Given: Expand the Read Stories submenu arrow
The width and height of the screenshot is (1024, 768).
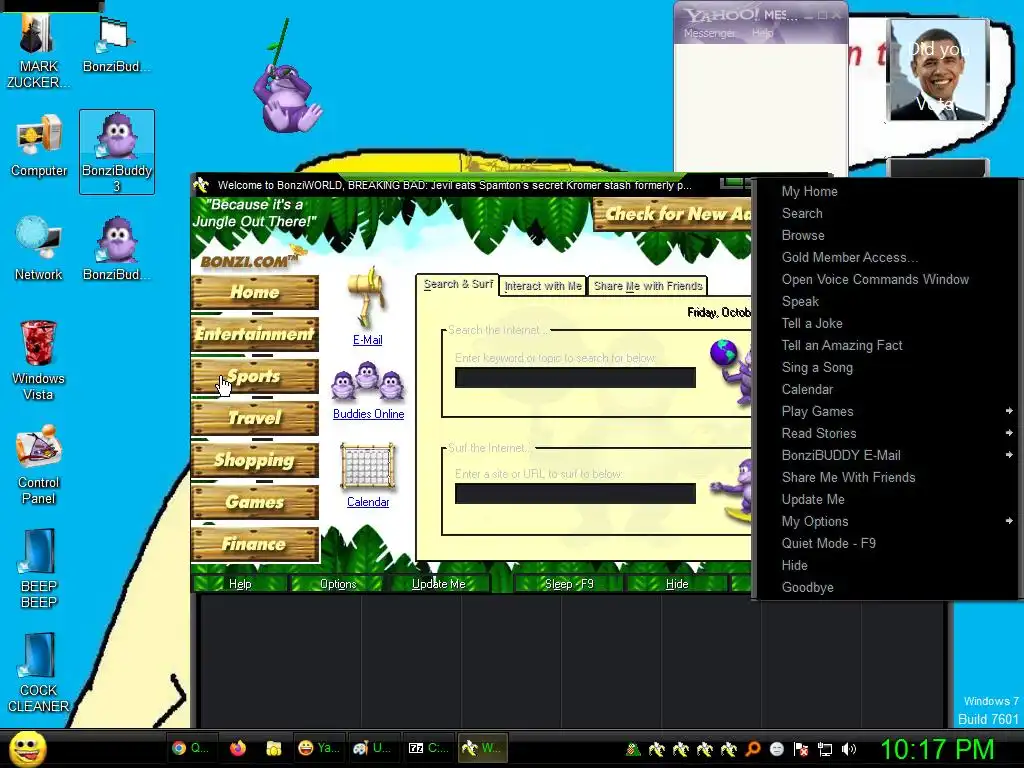Looking at the screenshot, I should [1009, 433].
